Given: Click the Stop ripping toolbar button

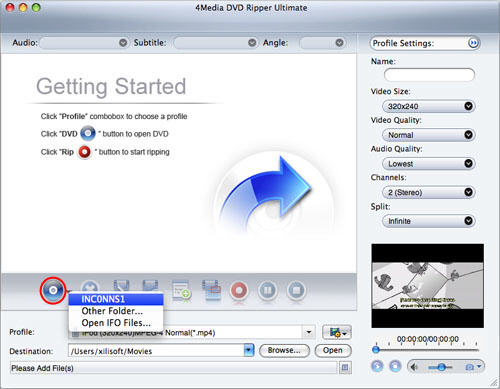Looking at the screenshot, I should (x=296, y=290).
